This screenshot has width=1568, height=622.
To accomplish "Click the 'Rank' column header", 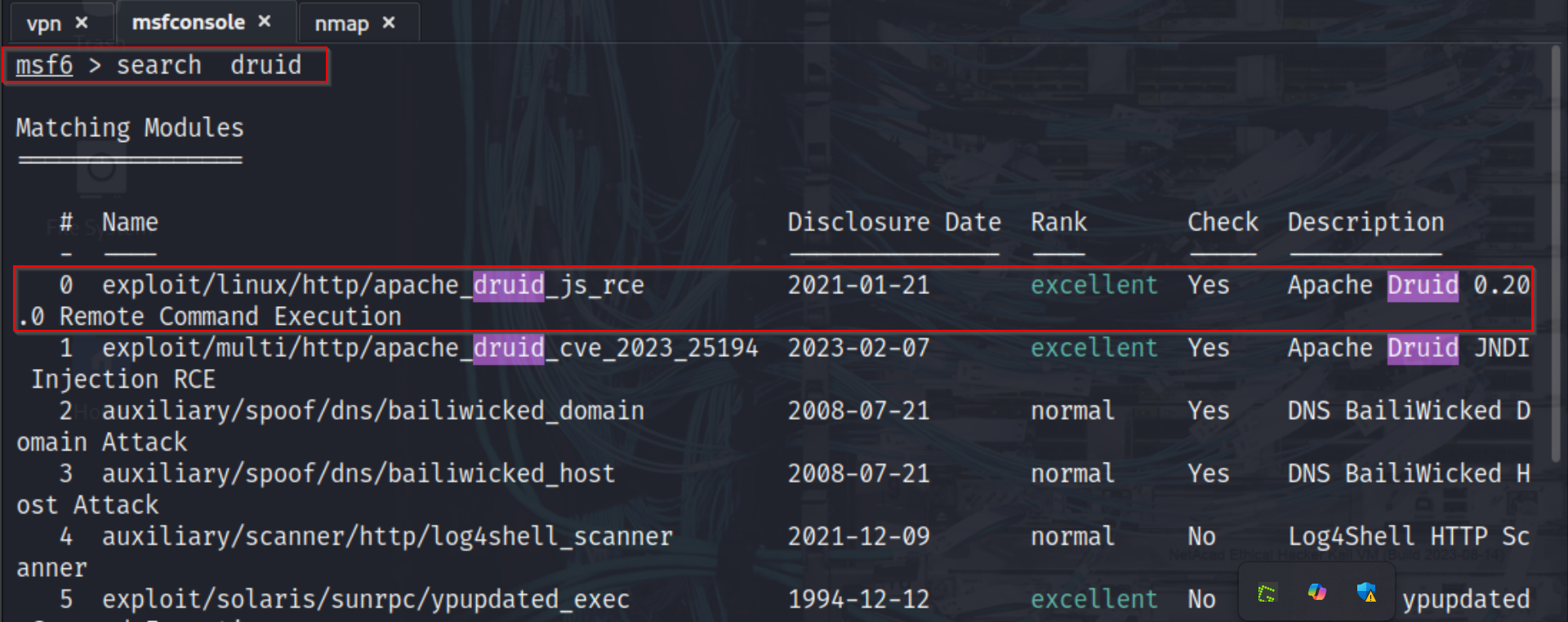I will (1059, 222).
